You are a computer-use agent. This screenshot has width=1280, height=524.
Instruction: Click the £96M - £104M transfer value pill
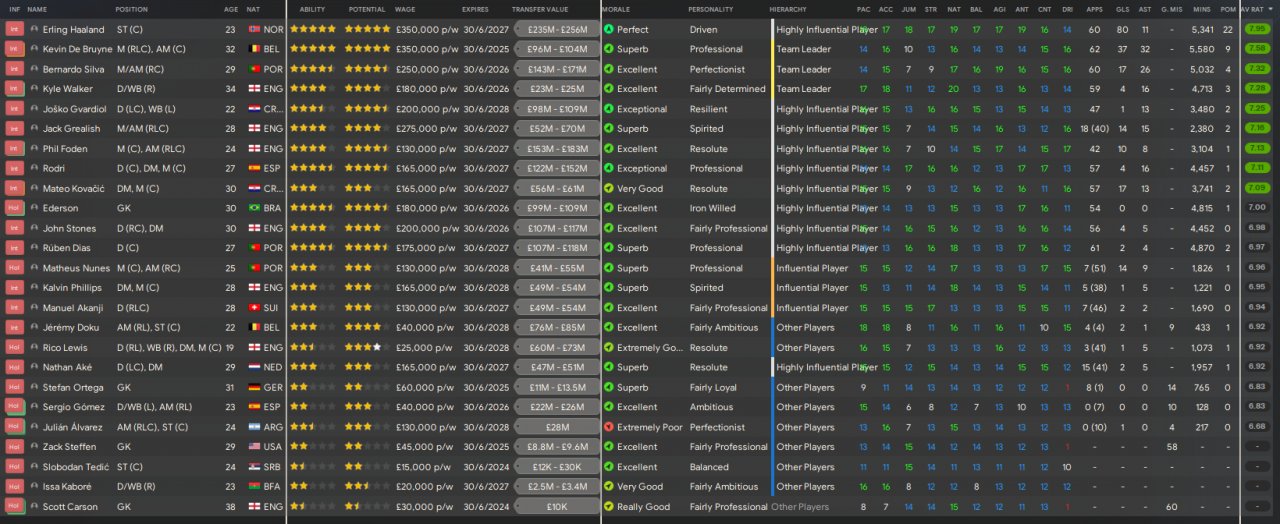click(556, 49)
